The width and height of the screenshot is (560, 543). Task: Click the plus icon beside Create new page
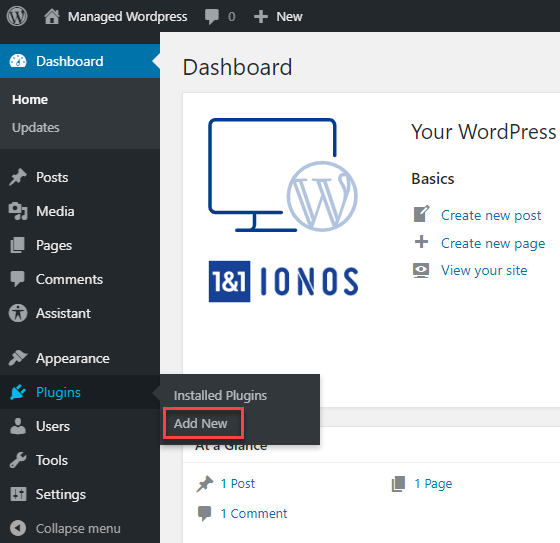(421, 242)
